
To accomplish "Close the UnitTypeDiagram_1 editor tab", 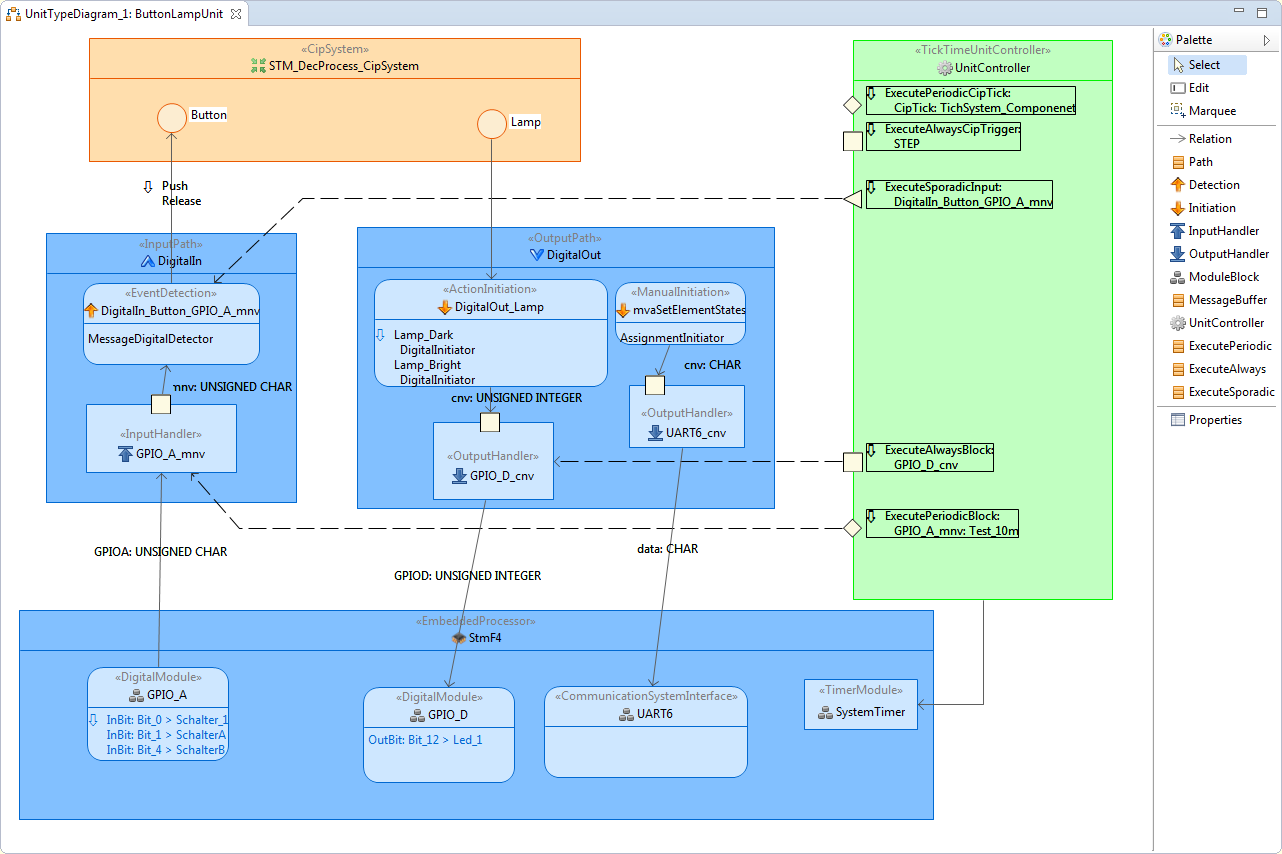I will coord(235,14).
